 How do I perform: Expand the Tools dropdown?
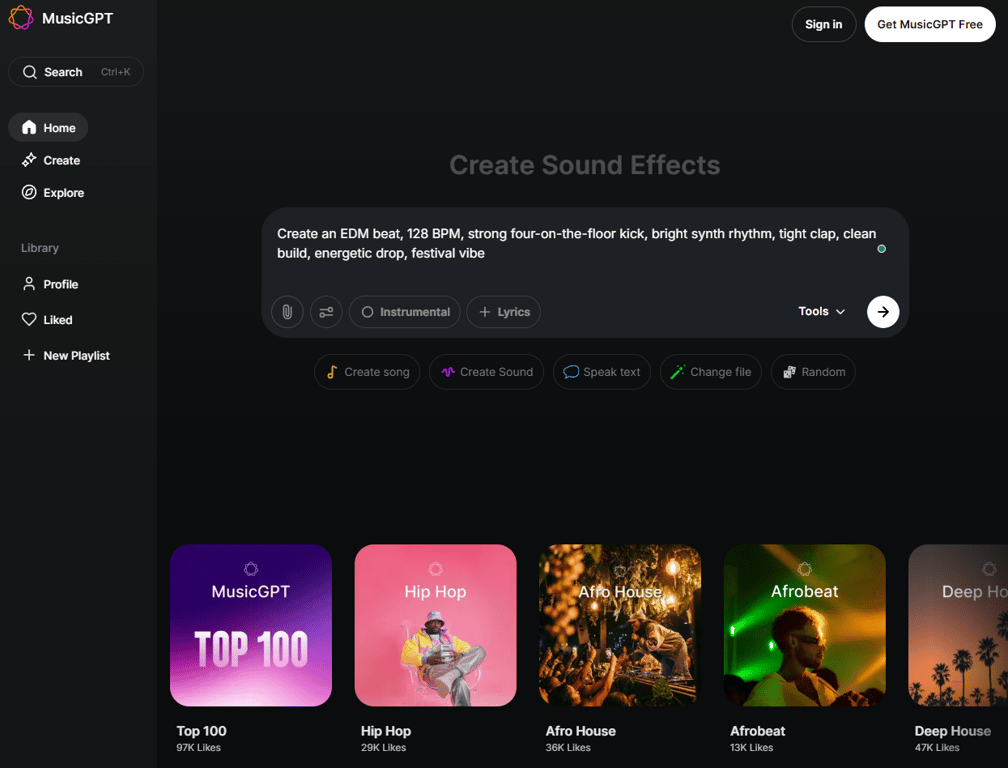point(822,311)
